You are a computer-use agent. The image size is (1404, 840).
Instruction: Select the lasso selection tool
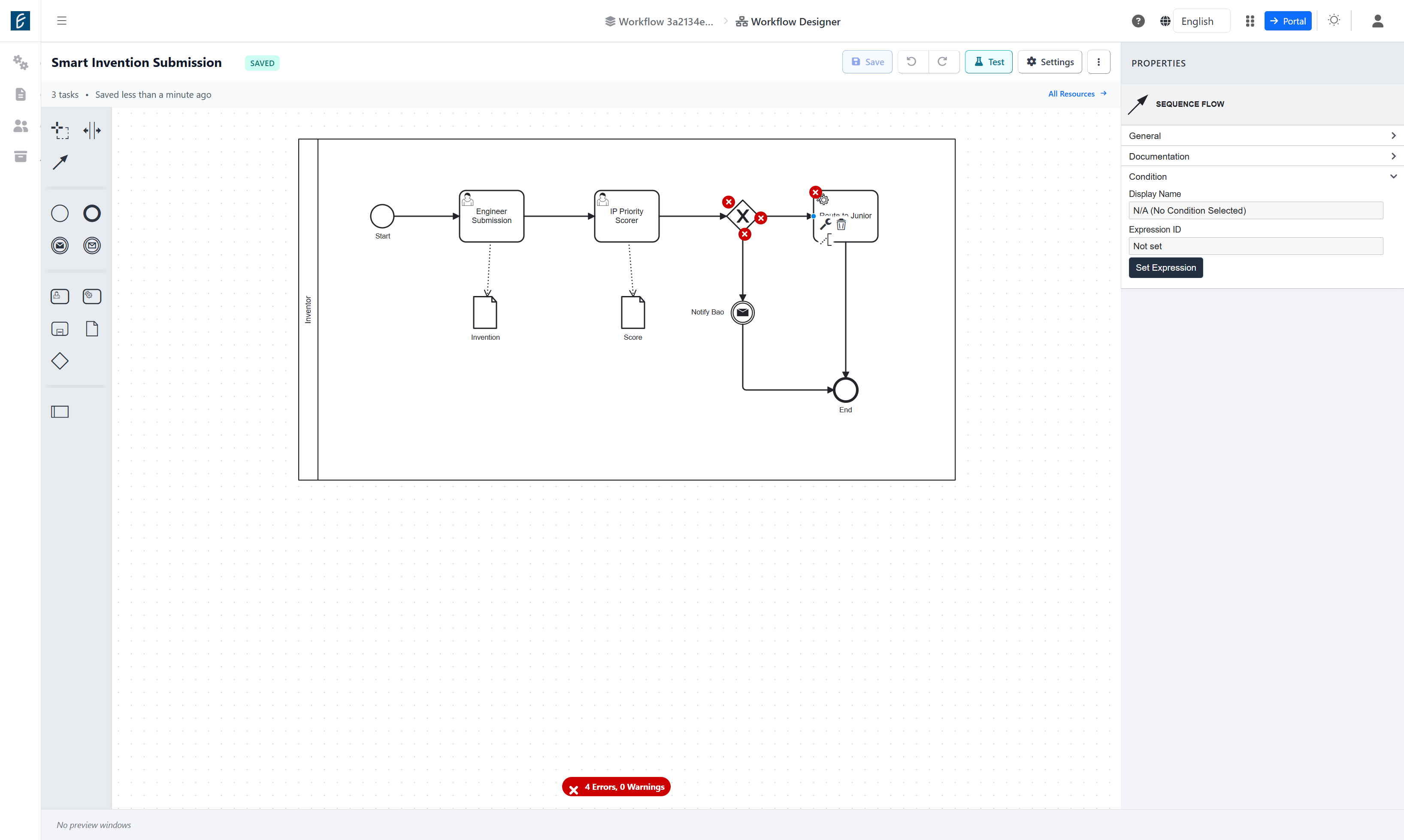[x=60, y=130]
